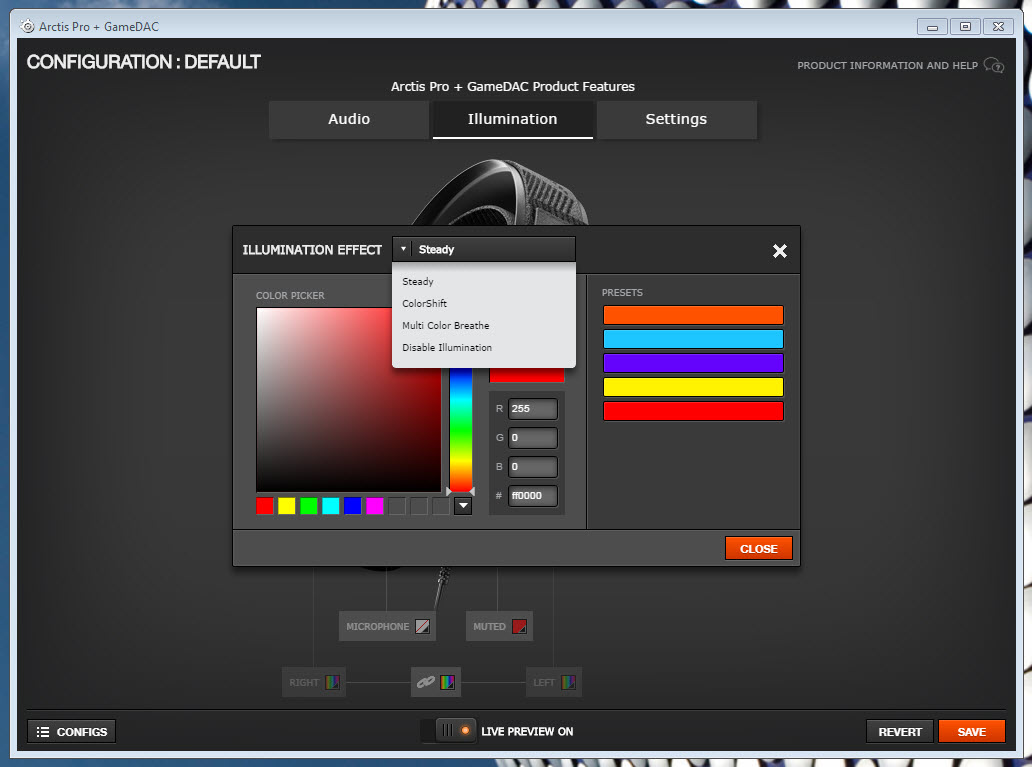Maximize the Arctis Pro window
The width and height of the screenshot is (1032, 767).
[x=966, y=27]
